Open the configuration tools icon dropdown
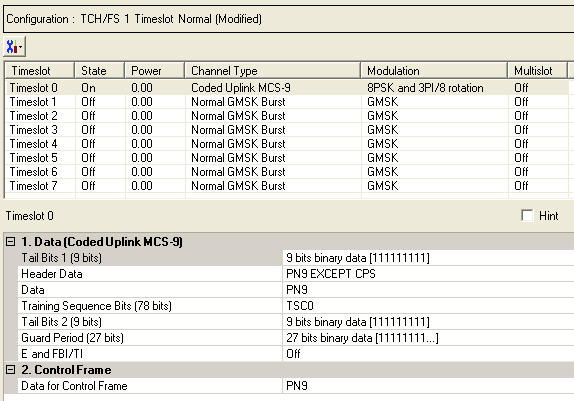The height and width of the screenshot is (401, 574). click(x=14, y=47)
